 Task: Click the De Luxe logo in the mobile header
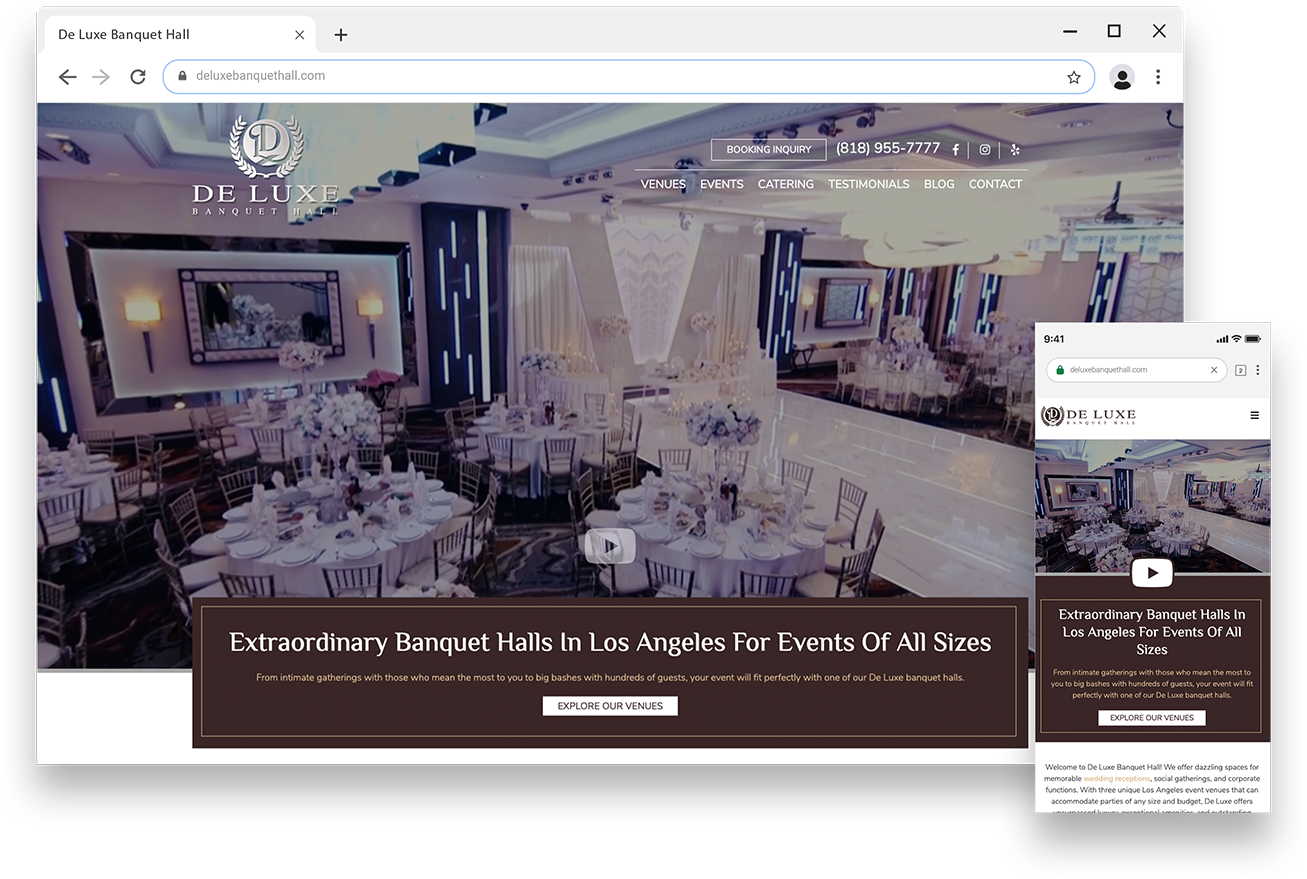pyautogui.click(x=1089, y=417)
